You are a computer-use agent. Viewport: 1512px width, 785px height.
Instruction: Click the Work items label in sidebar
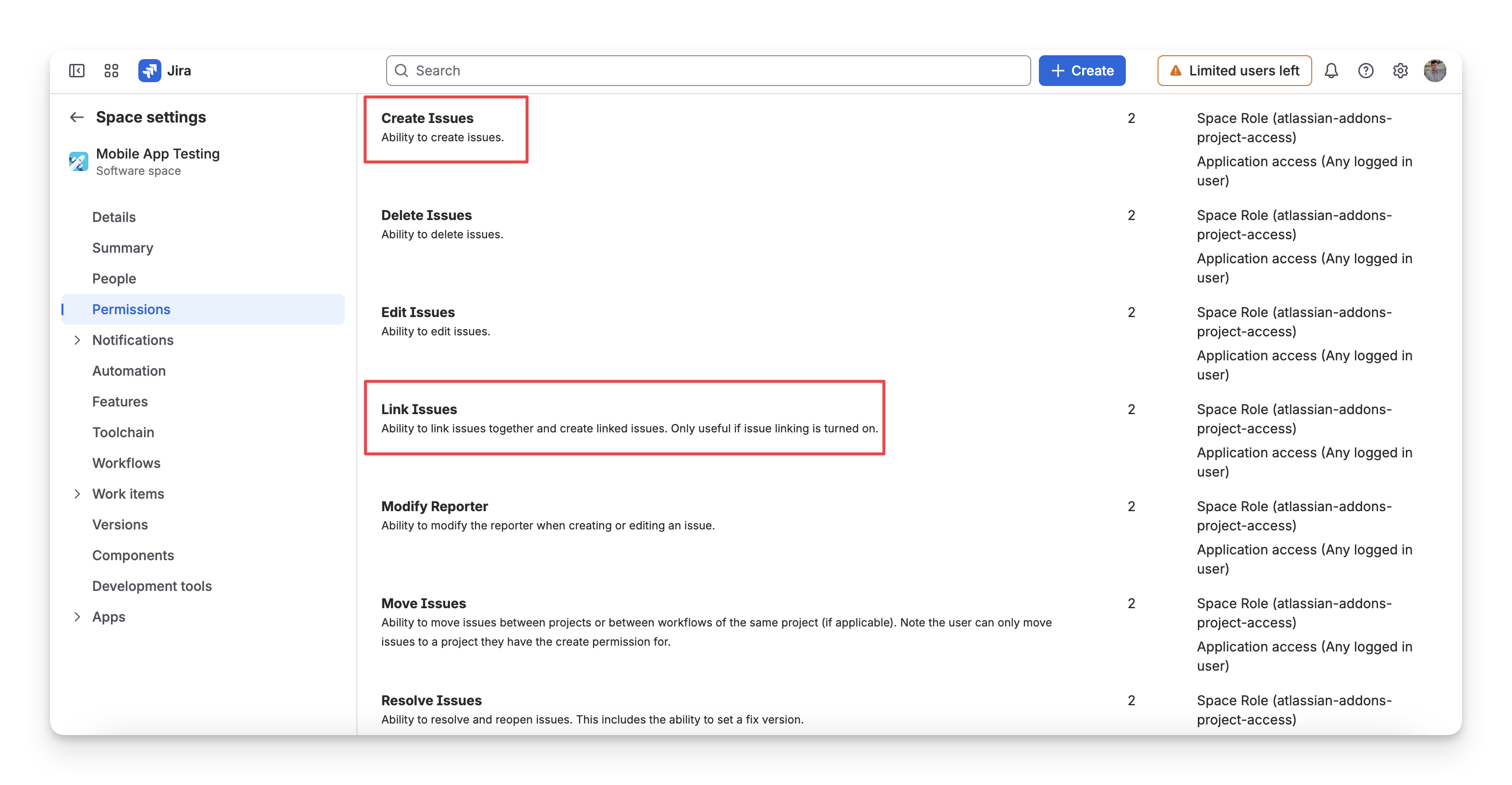128,494
